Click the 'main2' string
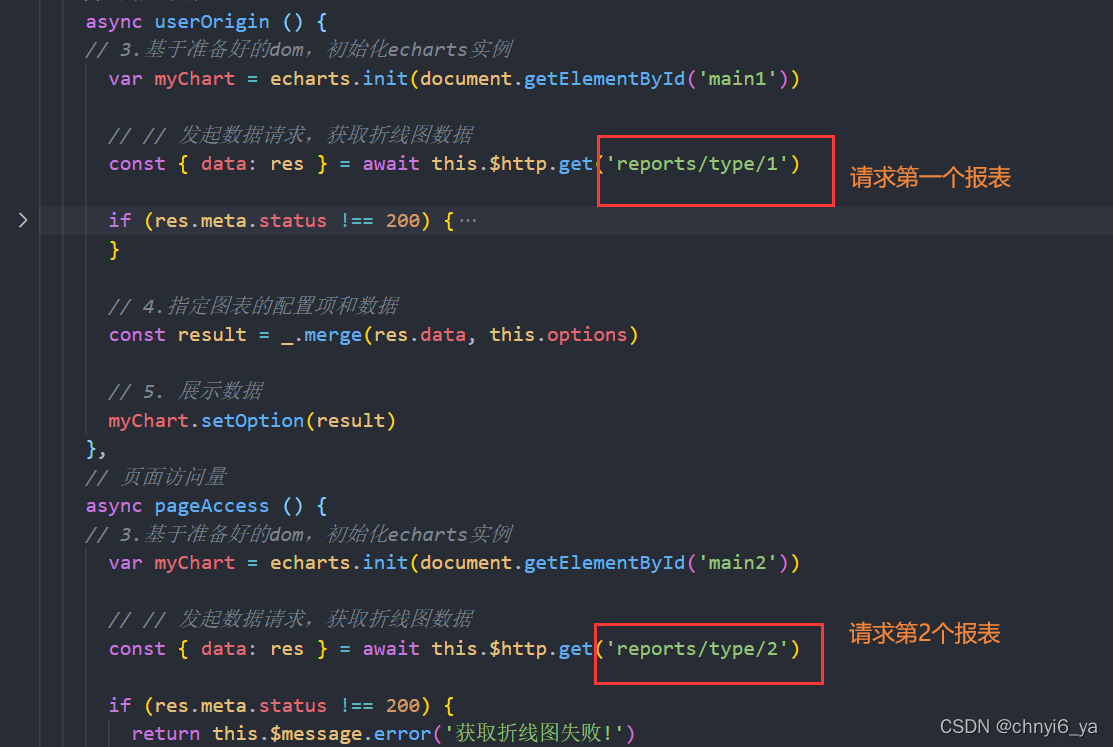This screenshot has width=1113, height=747. tap(738, 563)
